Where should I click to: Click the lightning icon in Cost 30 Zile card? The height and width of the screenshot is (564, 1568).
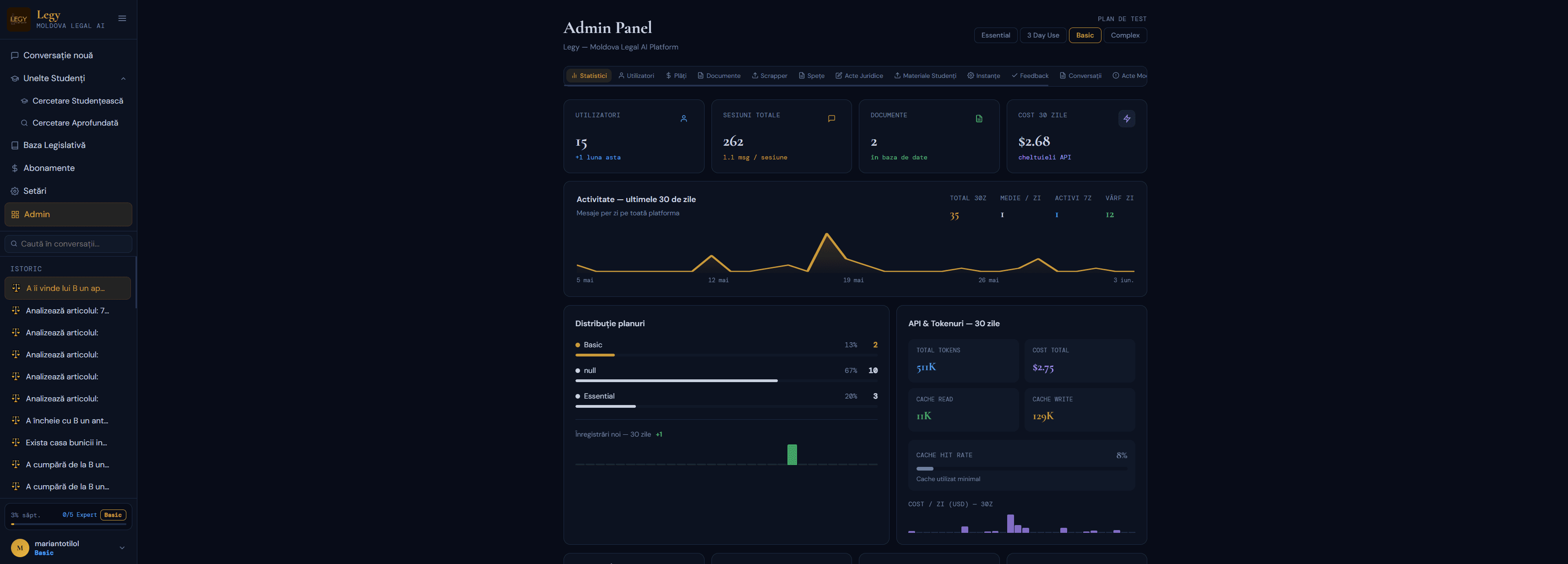click(x=1127, y=119)
